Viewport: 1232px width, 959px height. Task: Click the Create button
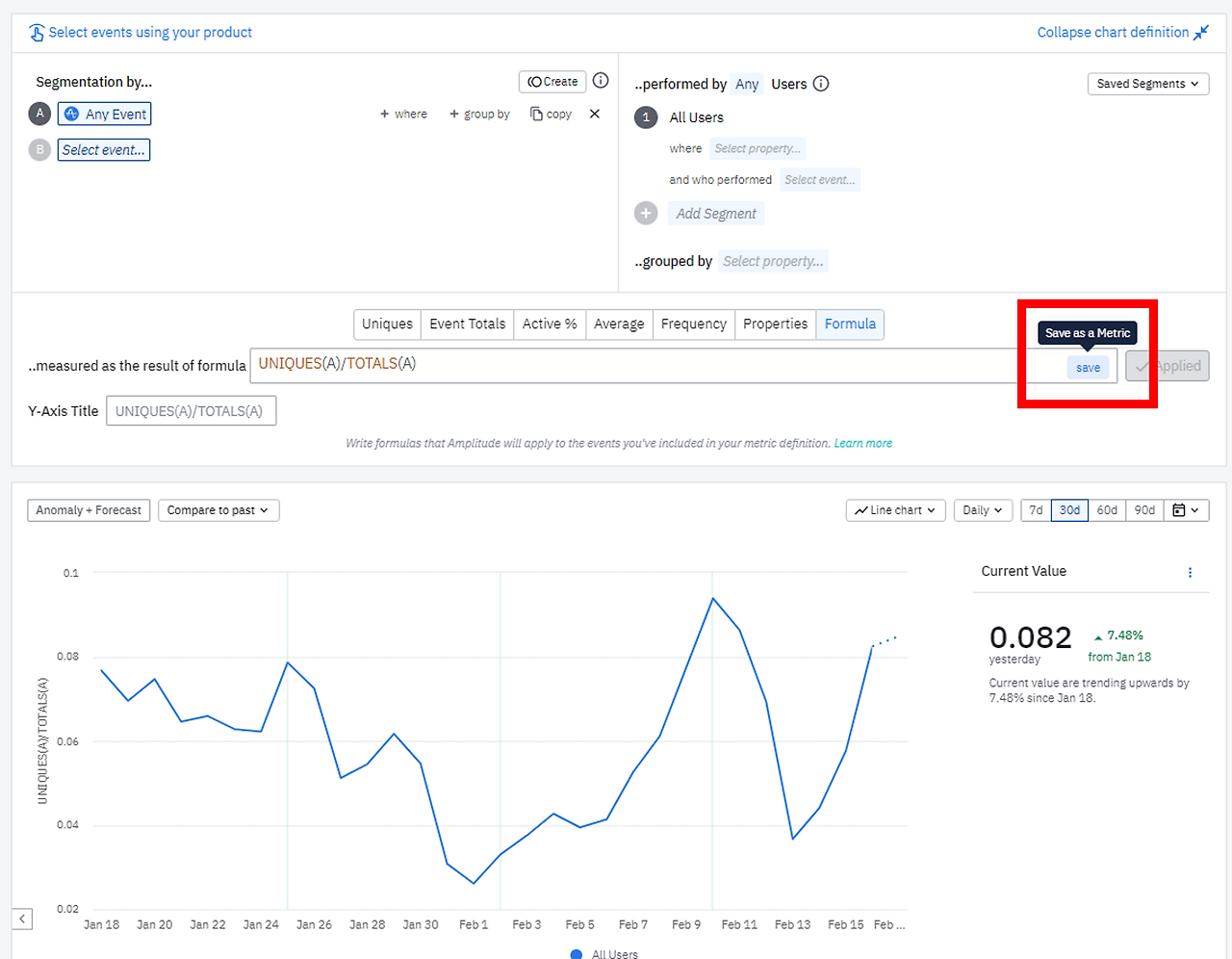point(552,82)
